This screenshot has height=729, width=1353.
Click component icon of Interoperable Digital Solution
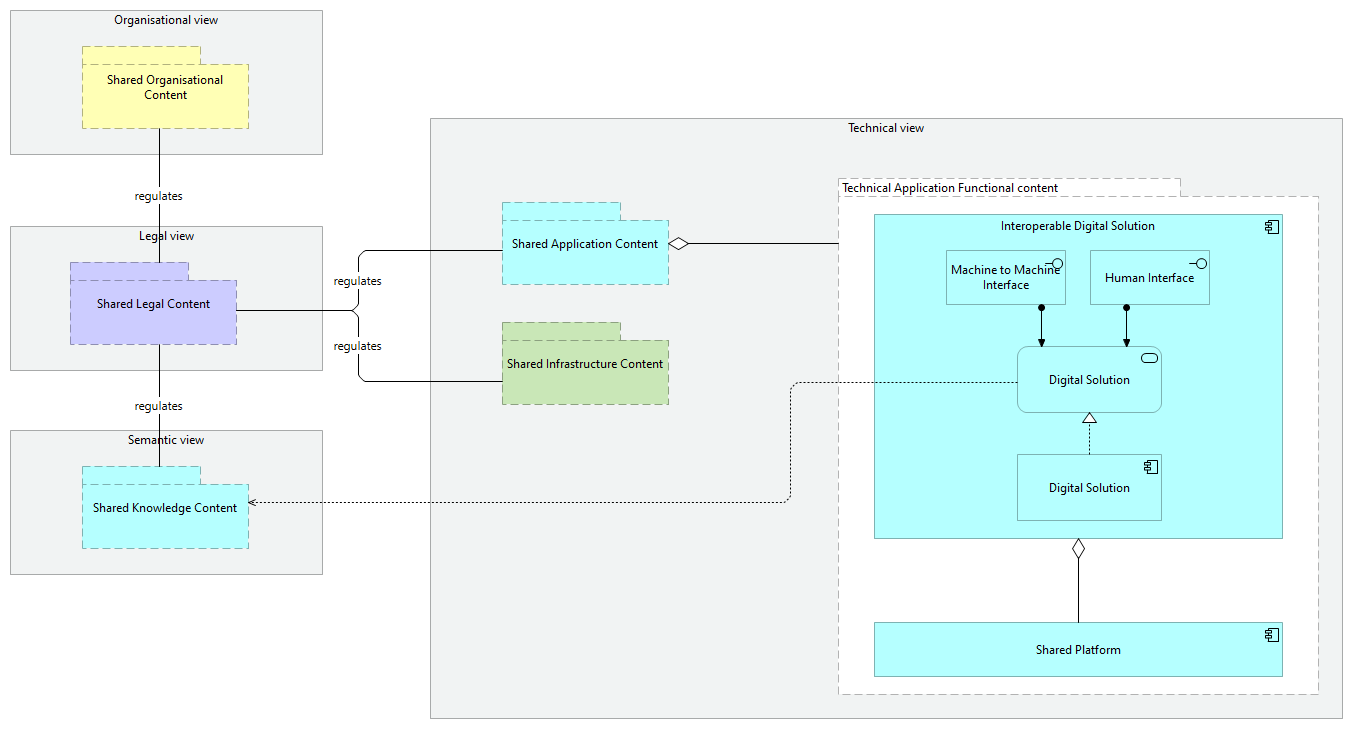(1272, 227)
